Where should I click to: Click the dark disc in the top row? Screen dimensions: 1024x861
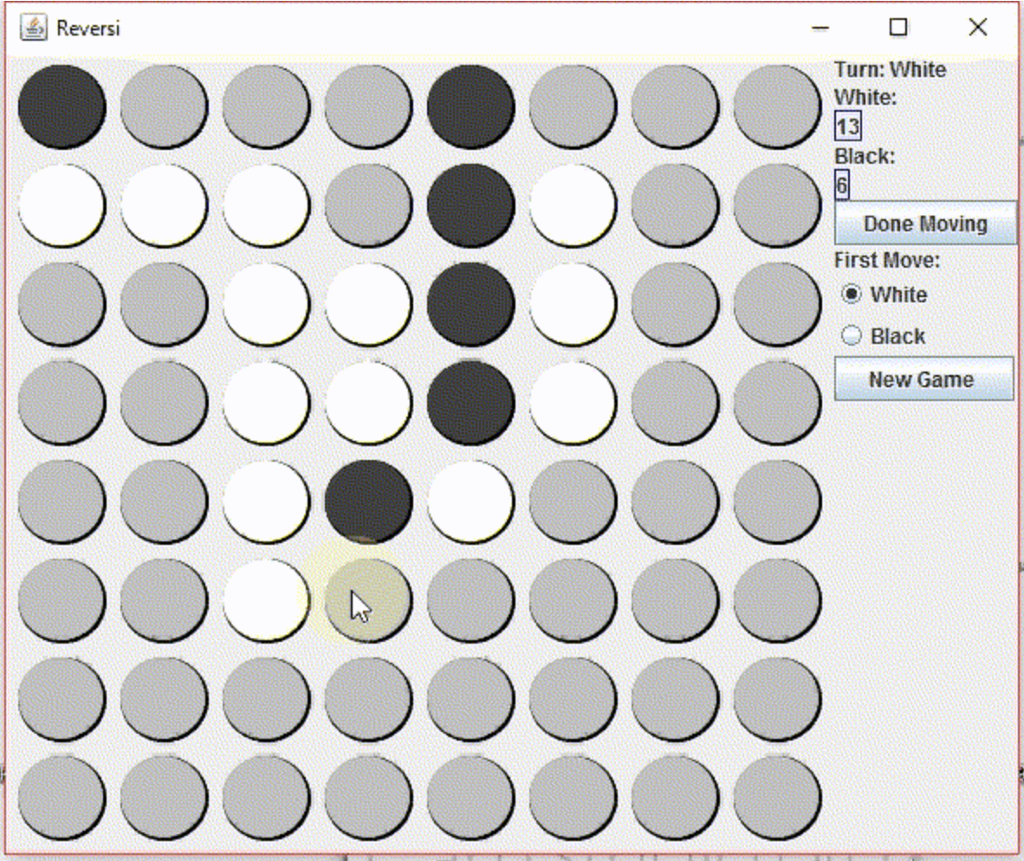(x=470, y=106)
